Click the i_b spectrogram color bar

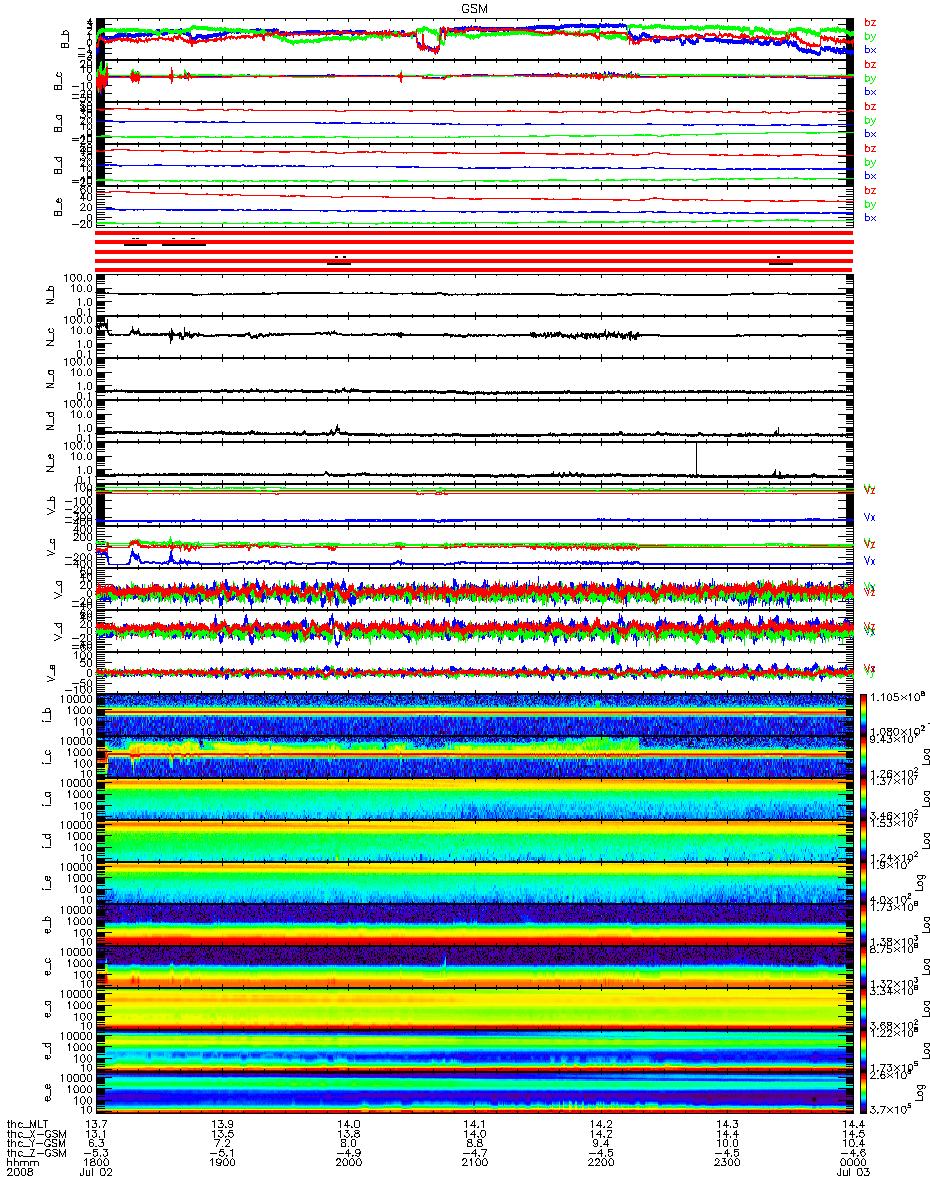click(865, 715)
